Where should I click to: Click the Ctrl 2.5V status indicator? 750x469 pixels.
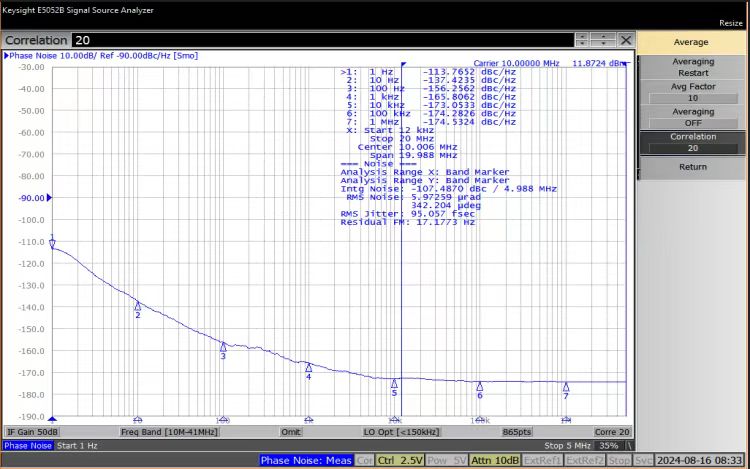399,460
